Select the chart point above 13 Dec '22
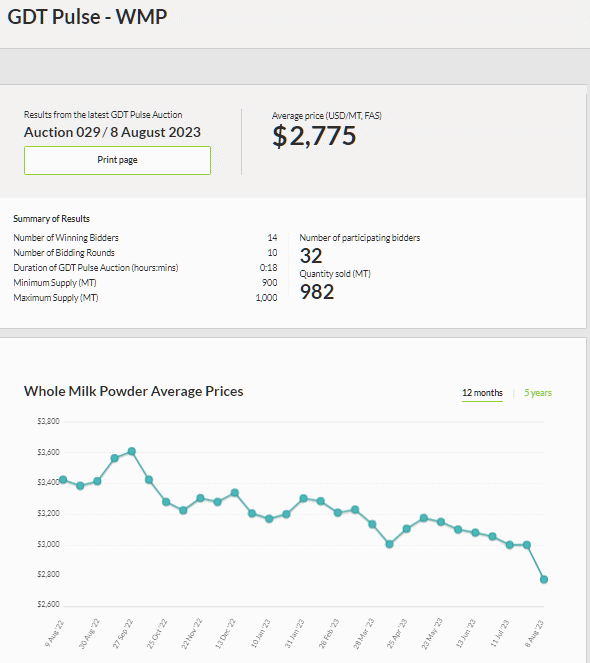The height and width of the screenshot is (663, 590). point(235,493)
